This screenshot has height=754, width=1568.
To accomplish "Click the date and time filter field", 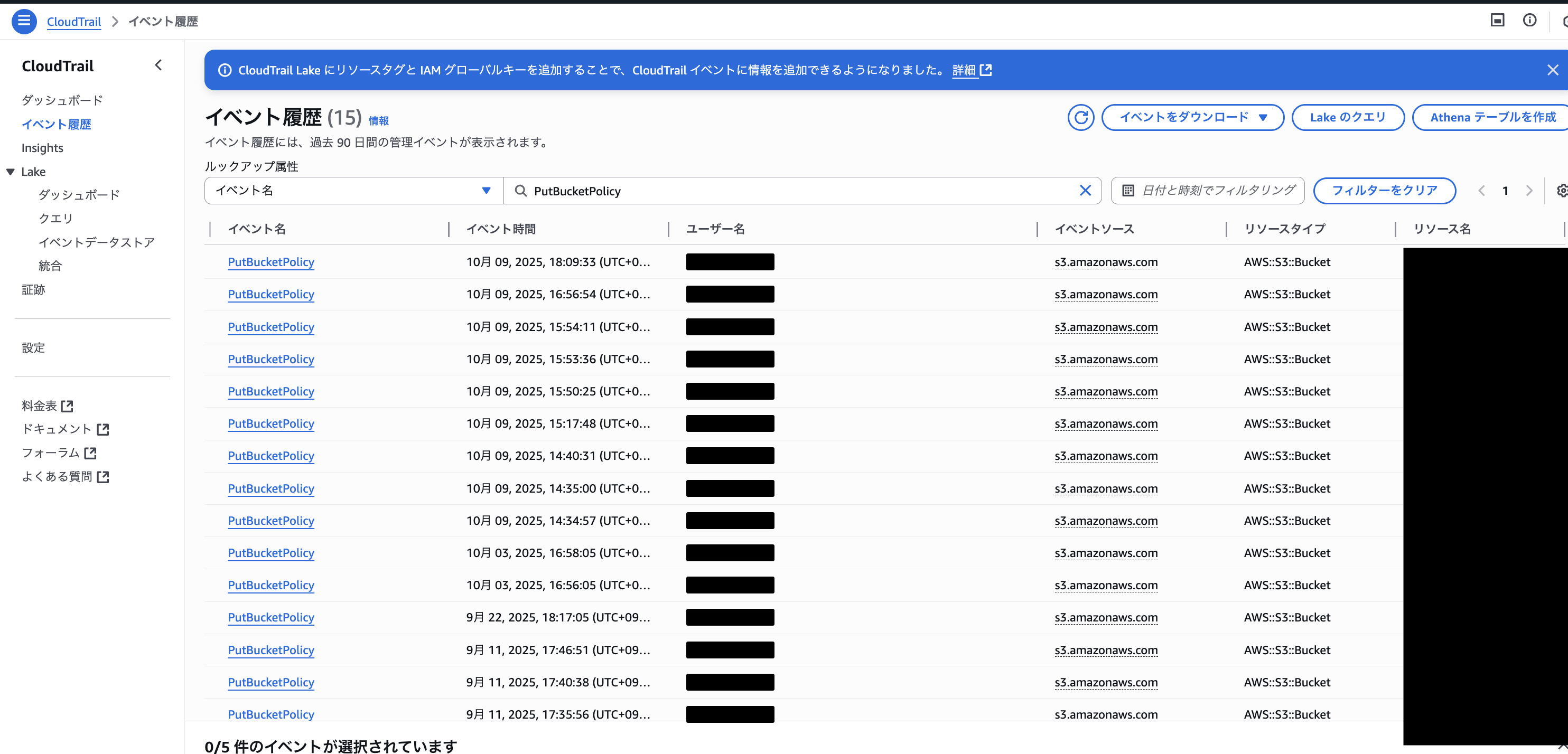I will point(1208,191).
